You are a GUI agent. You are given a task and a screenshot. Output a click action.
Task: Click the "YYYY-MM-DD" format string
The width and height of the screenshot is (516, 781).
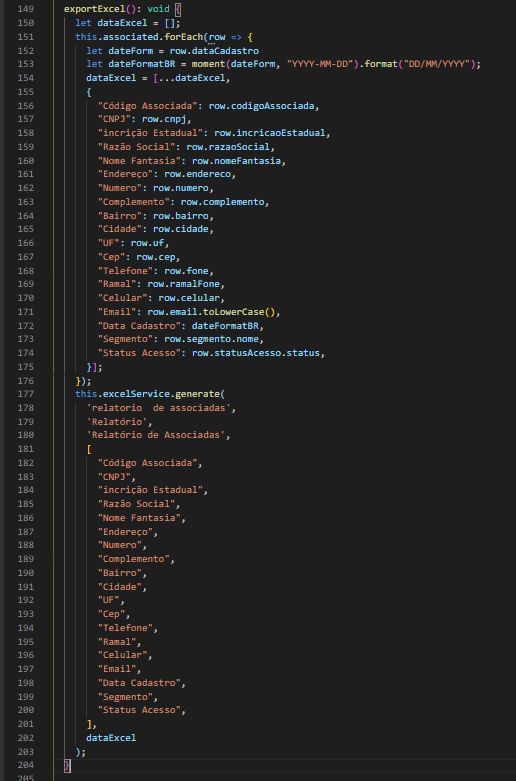point(320,64)
